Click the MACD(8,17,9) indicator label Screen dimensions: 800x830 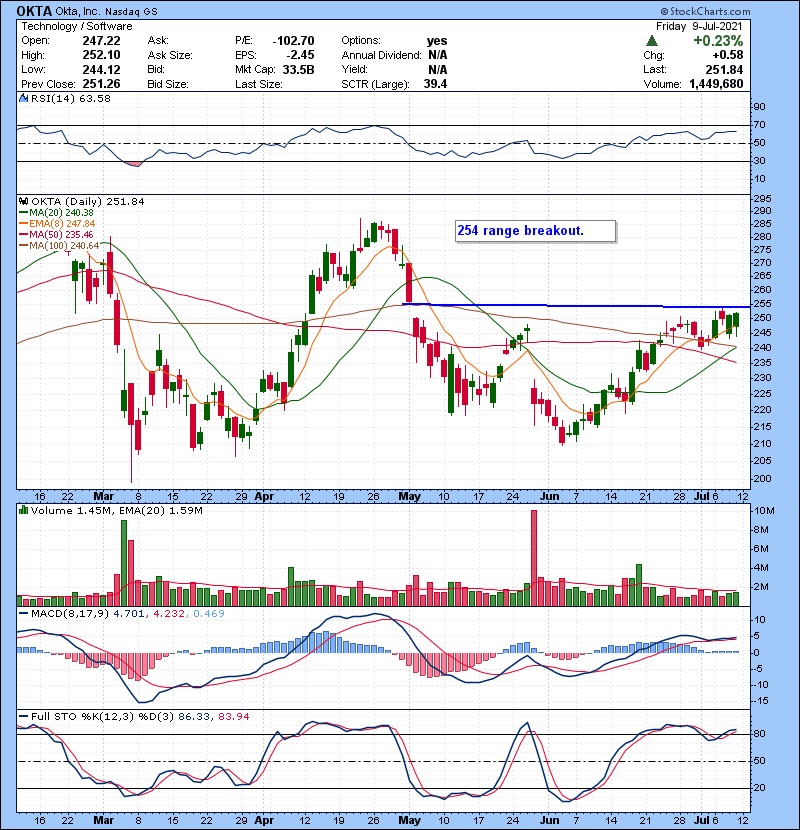70,614
